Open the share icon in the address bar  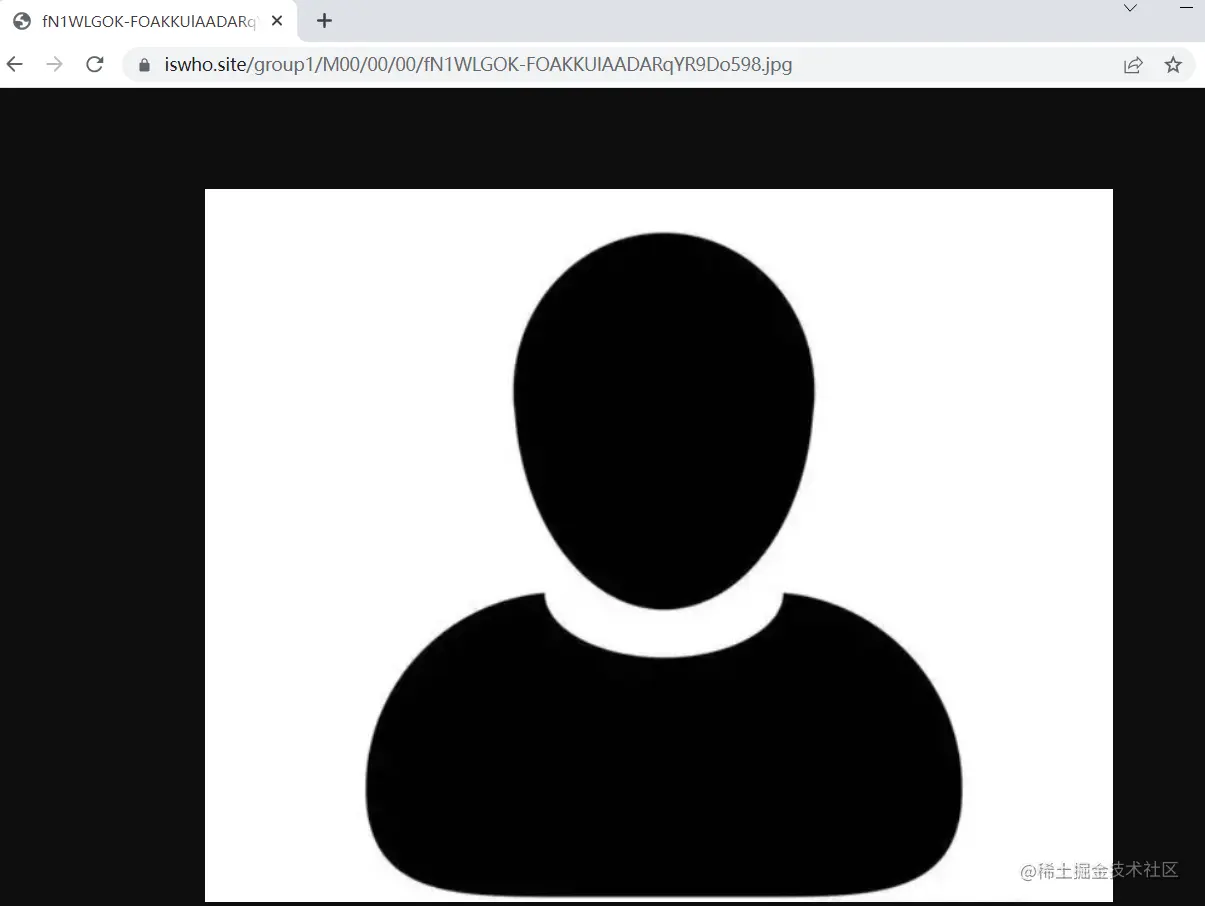(1133, 64)
